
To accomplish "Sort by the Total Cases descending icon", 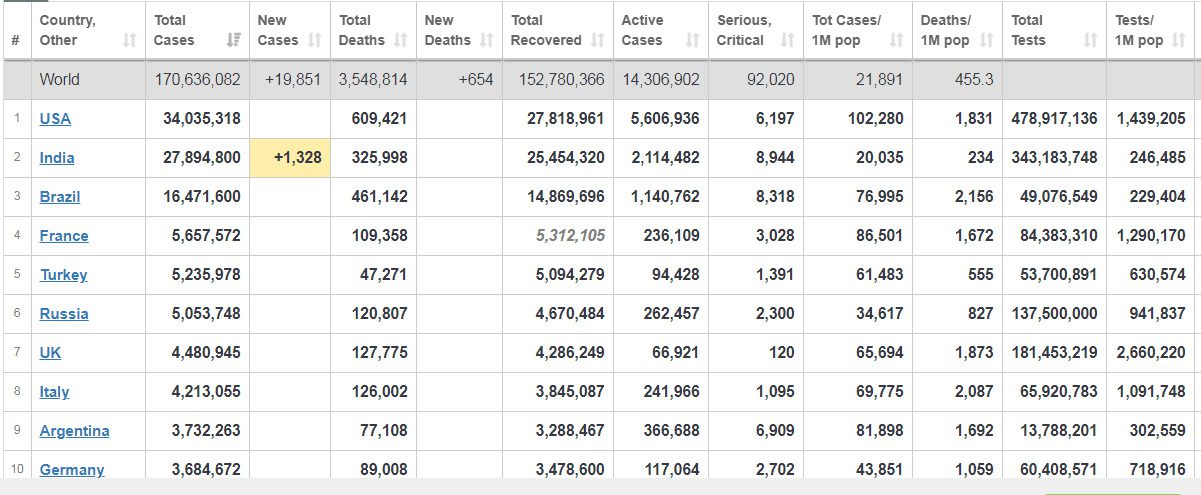I will 235,40.
